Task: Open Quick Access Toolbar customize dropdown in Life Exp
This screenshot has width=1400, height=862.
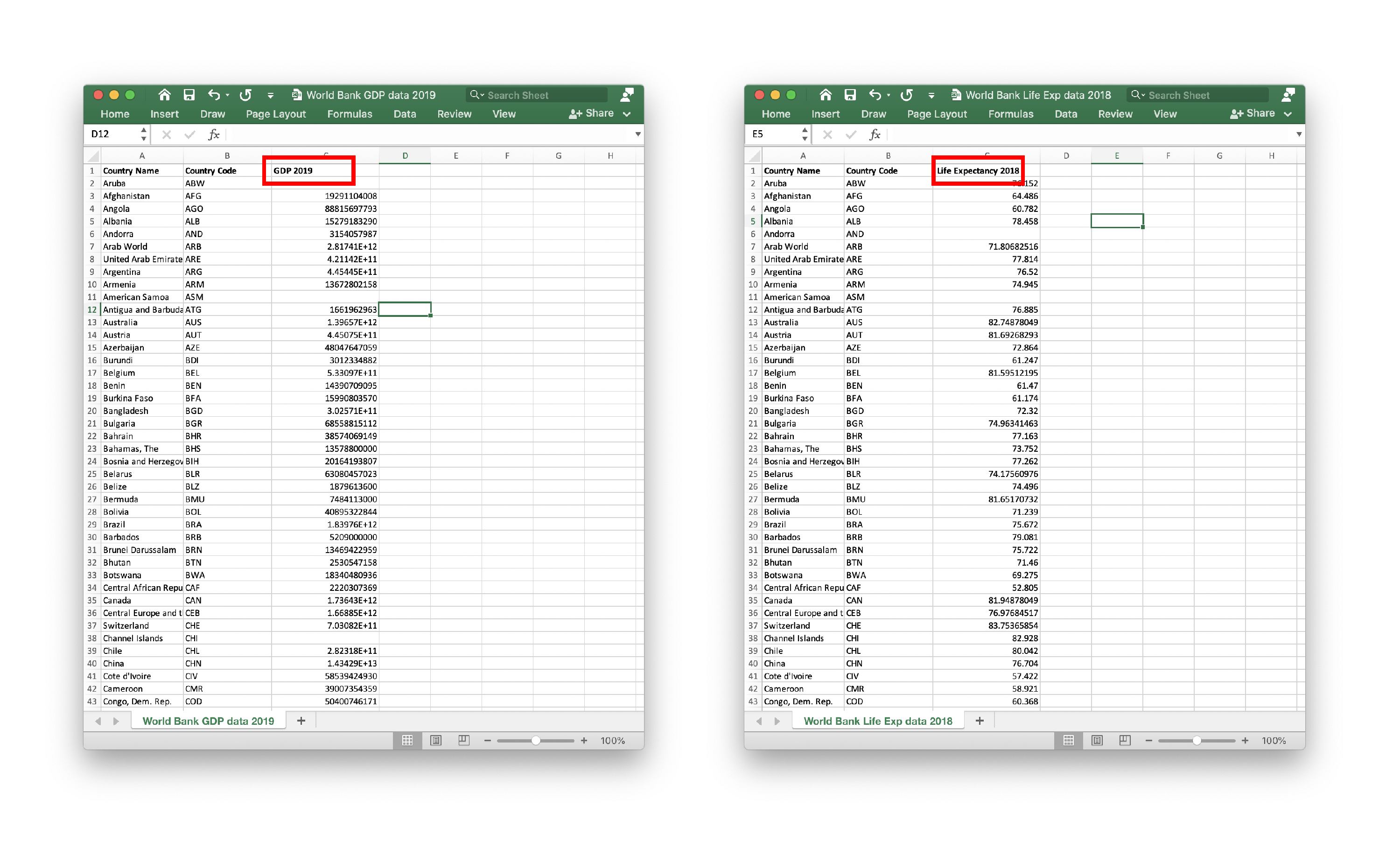Action: tap(931, 95)
